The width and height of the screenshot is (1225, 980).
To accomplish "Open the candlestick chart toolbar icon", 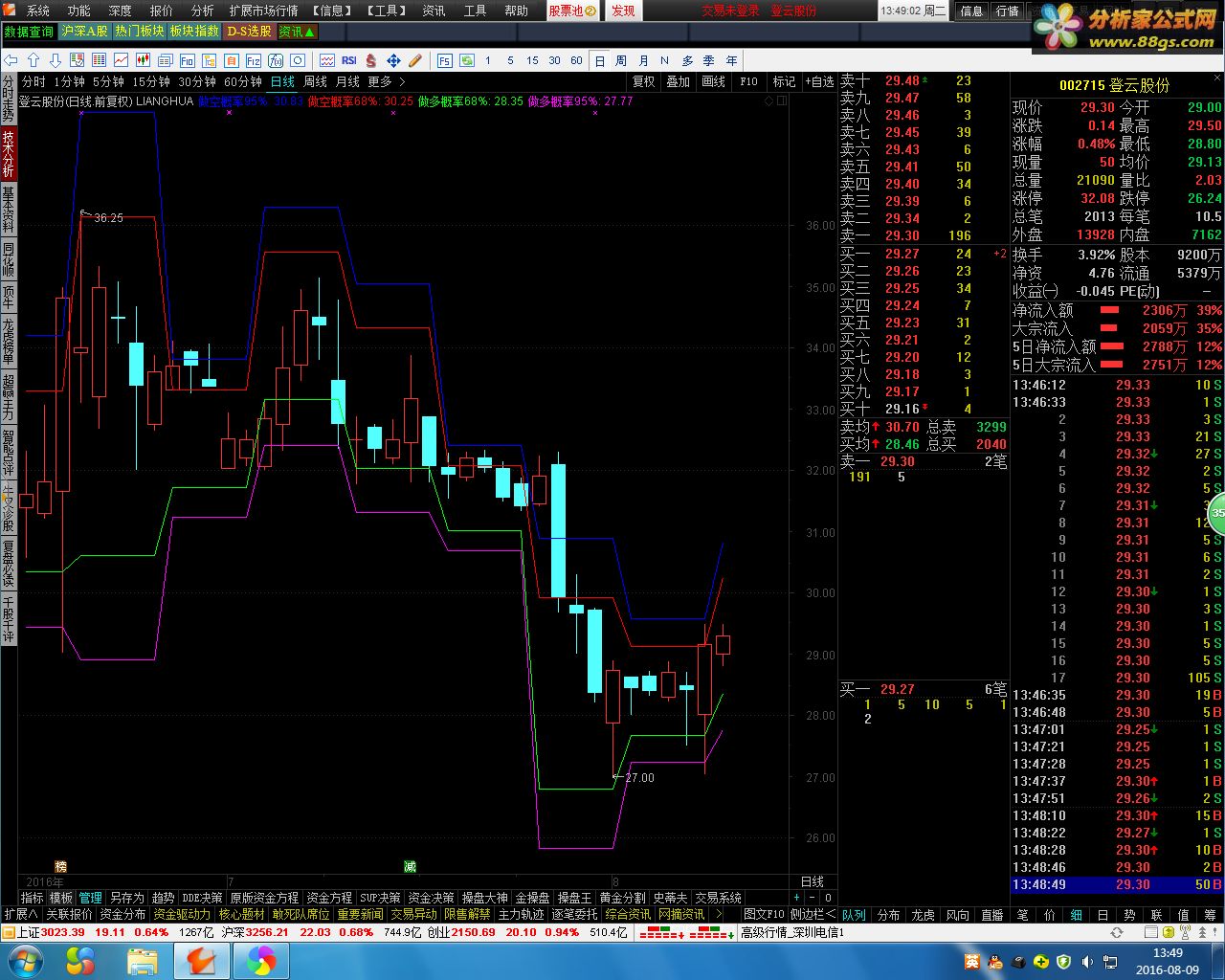I will pos(144,60).
